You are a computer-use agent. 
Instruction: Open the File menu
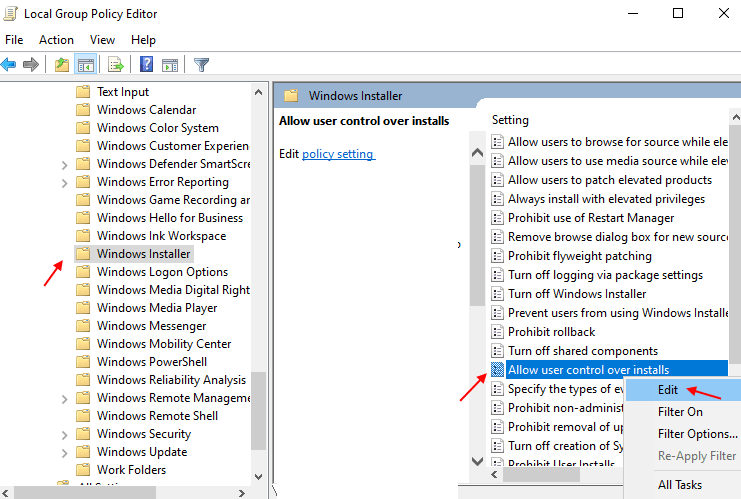(14, 40)
